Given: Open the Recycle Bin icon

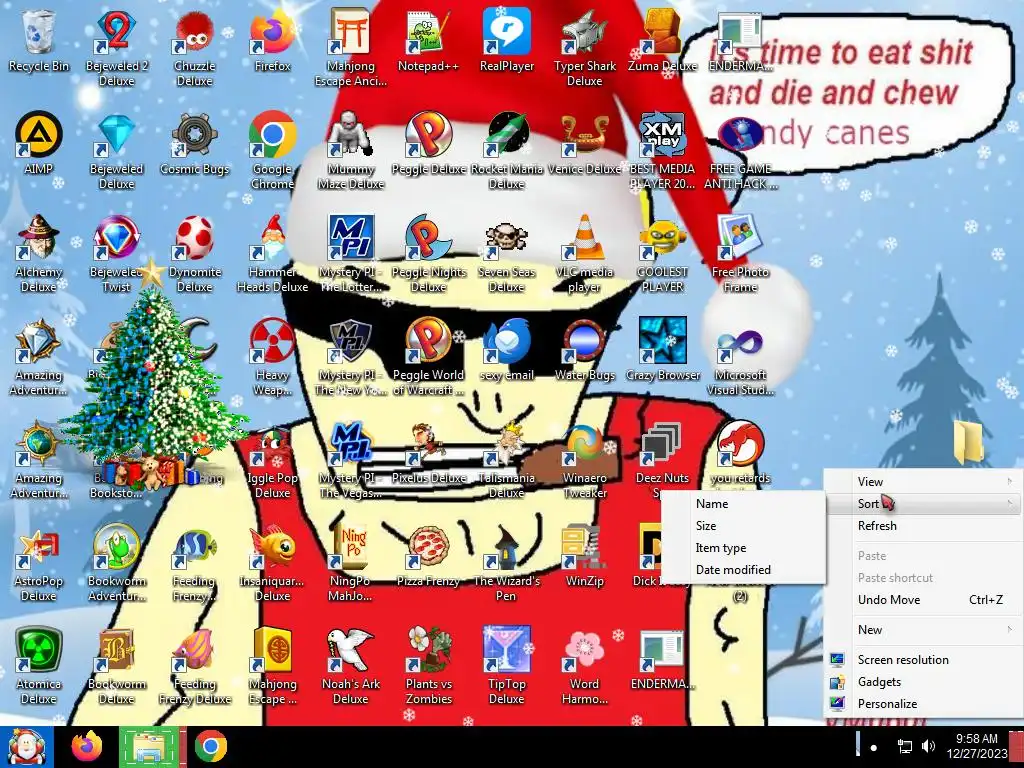Looking at the screenshot, I should coord(39,40).
